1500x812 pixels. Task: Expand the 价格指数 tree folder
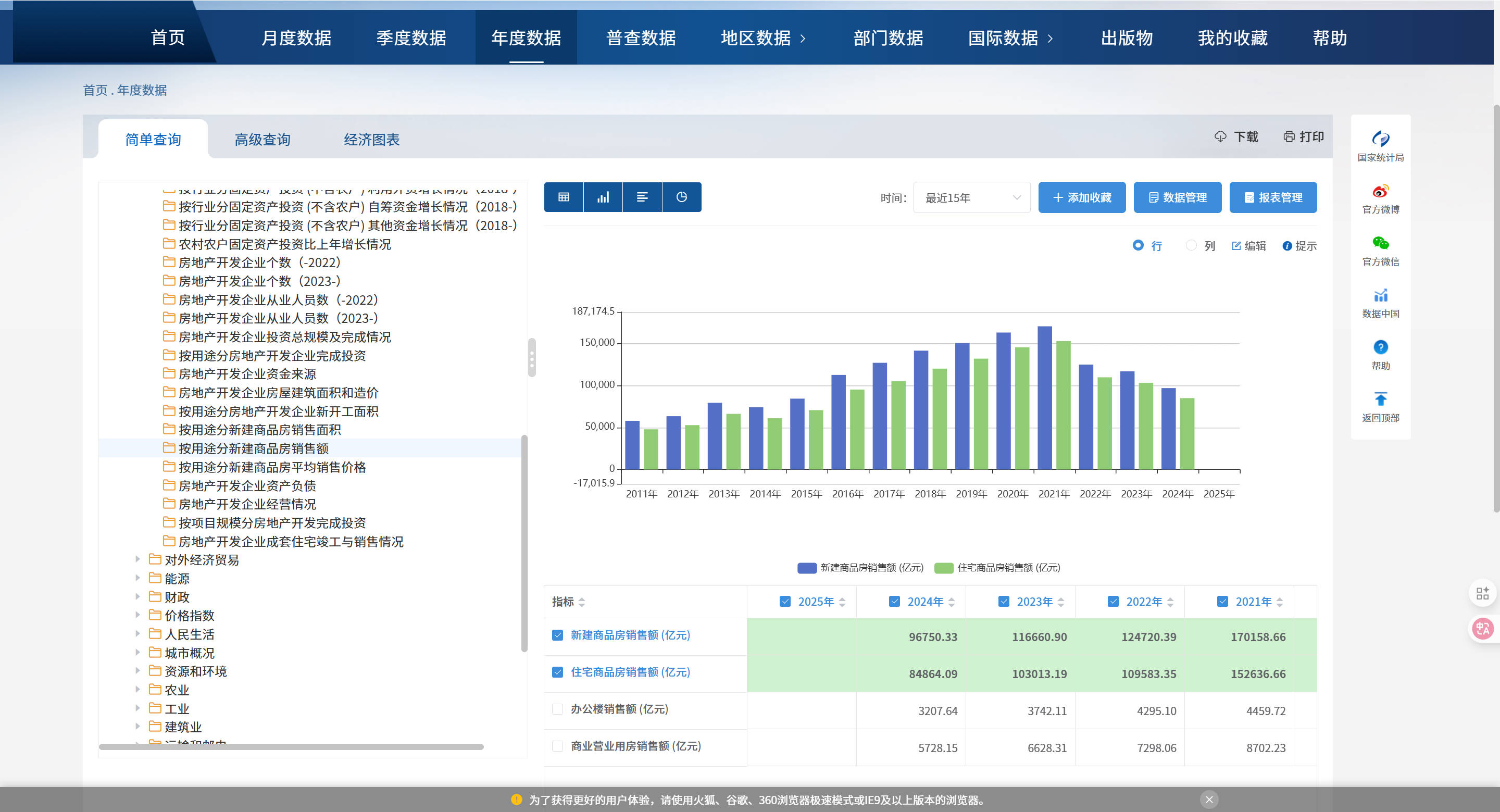click(137, 615)
